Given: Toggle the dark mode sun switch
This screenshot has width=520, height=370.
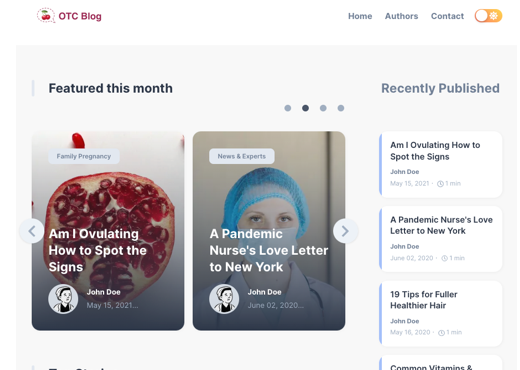Looking at the screenshot, I should pos(488,16).
